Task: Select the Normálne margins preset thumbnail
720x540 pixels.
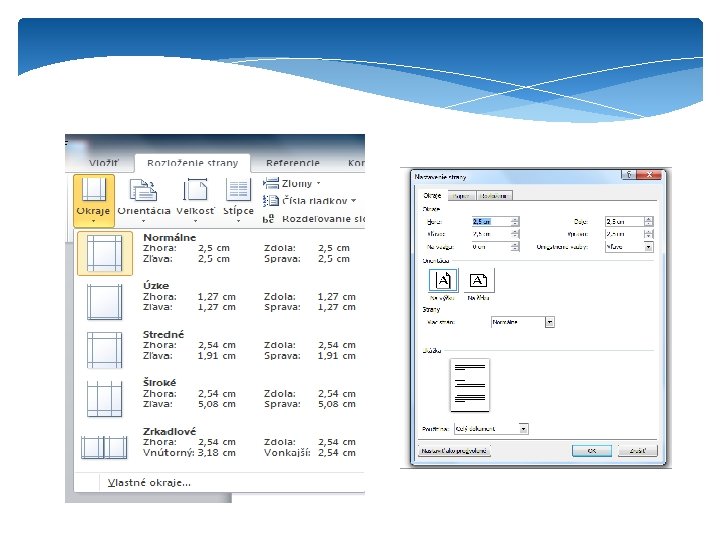Action: click(x=105, y=253)
